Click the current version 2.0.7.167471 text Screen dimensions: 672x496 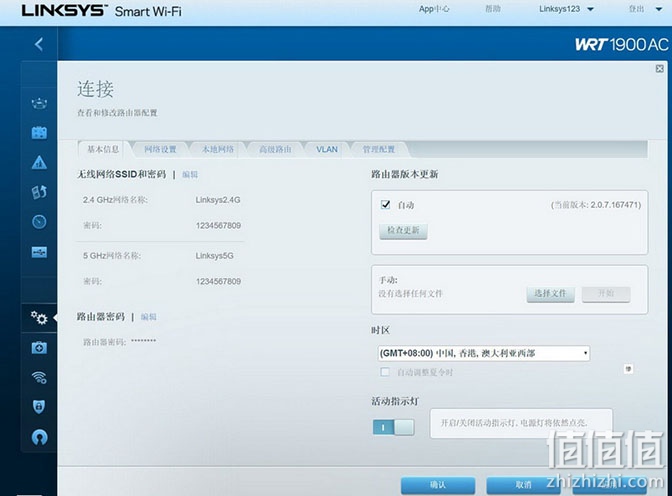596,205
